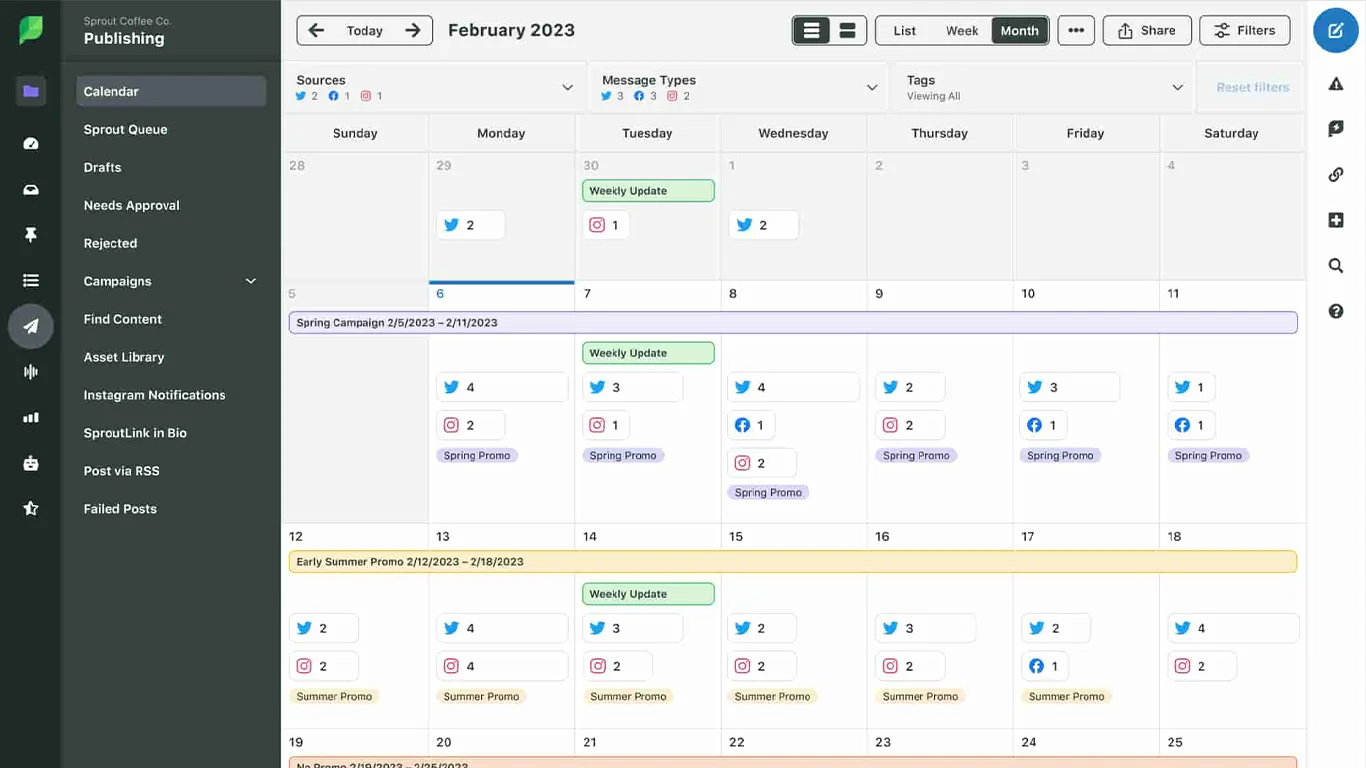Expand the Sources filter dropdown
This screenshot has width=1366, height=768.
tap(567, 88)
